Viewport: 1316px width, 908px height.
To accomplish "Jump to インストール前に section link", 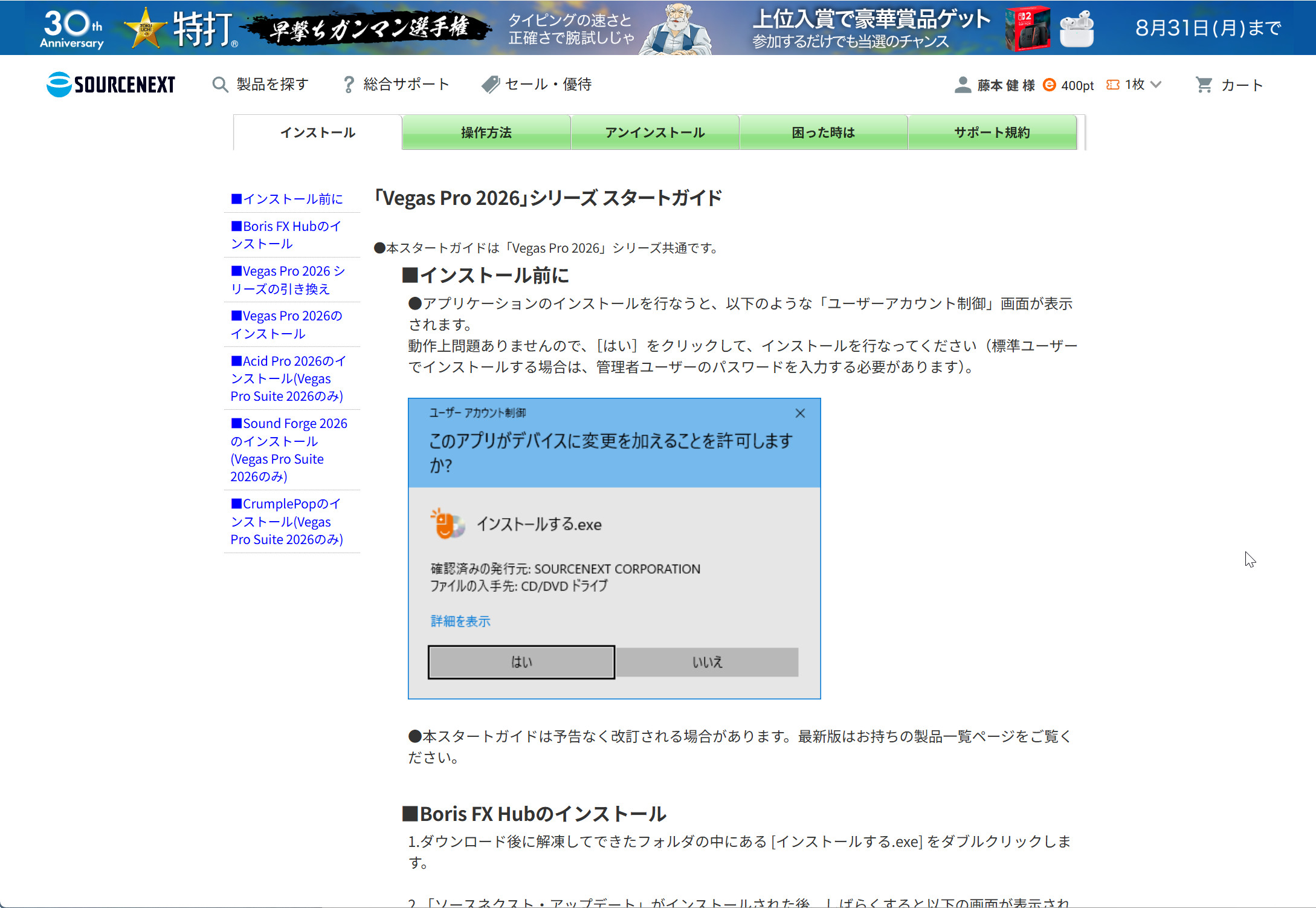I will (x=287, y=199).
